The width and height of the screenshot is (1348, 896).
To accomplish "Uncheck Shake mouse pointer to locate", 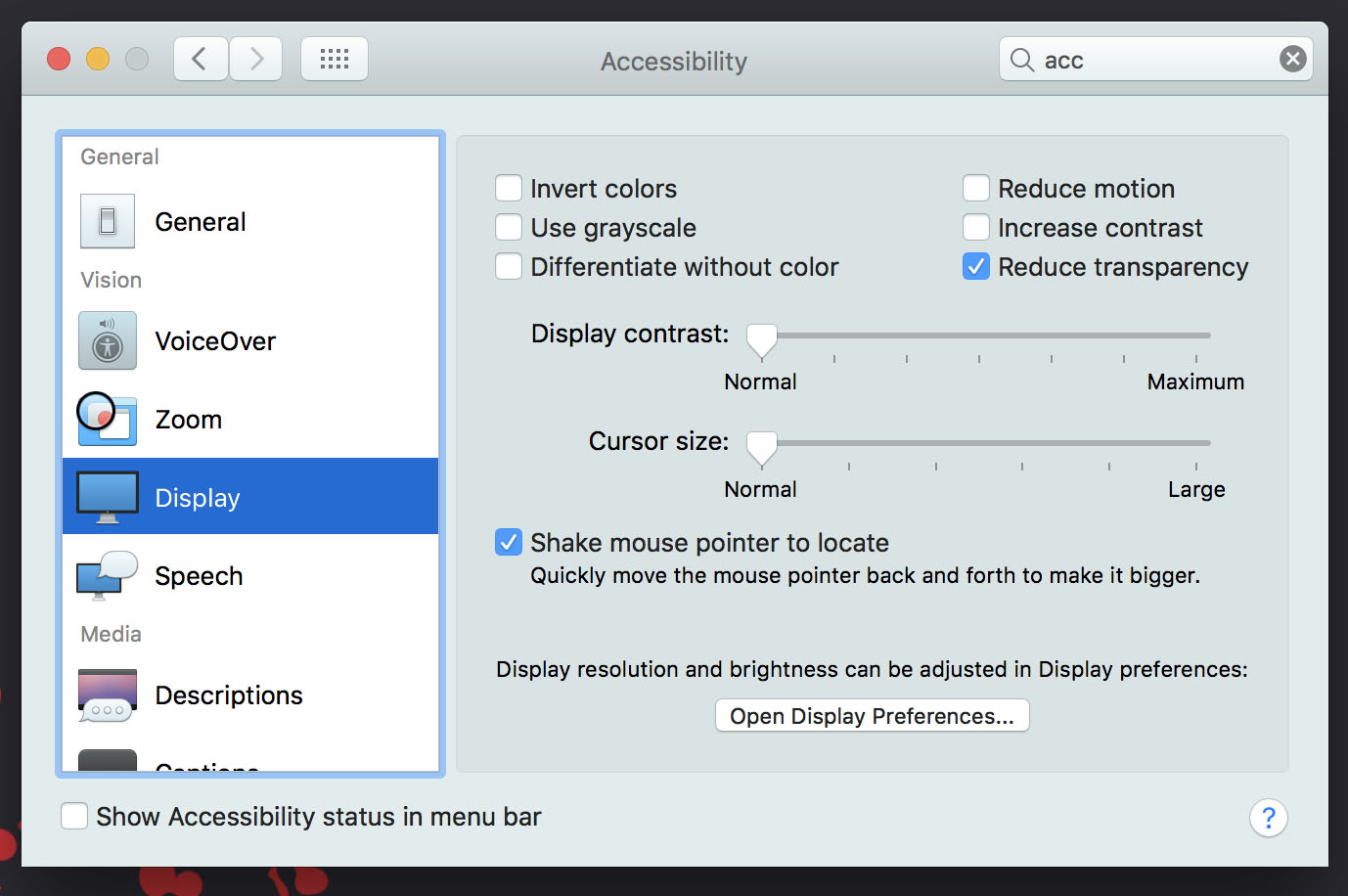I will (508, 542).
